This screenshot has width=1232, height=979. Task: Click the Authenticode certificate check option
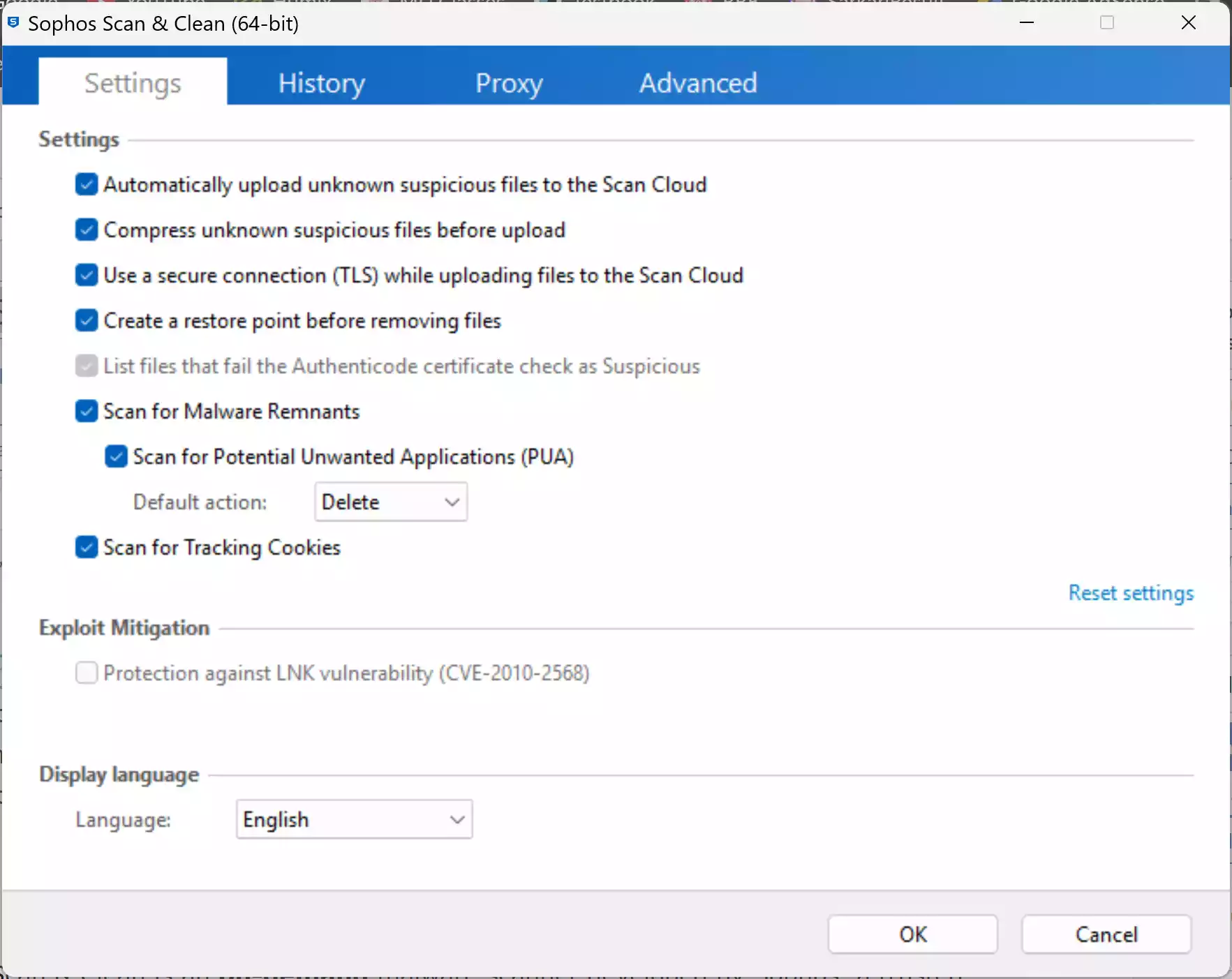(86, 366)
